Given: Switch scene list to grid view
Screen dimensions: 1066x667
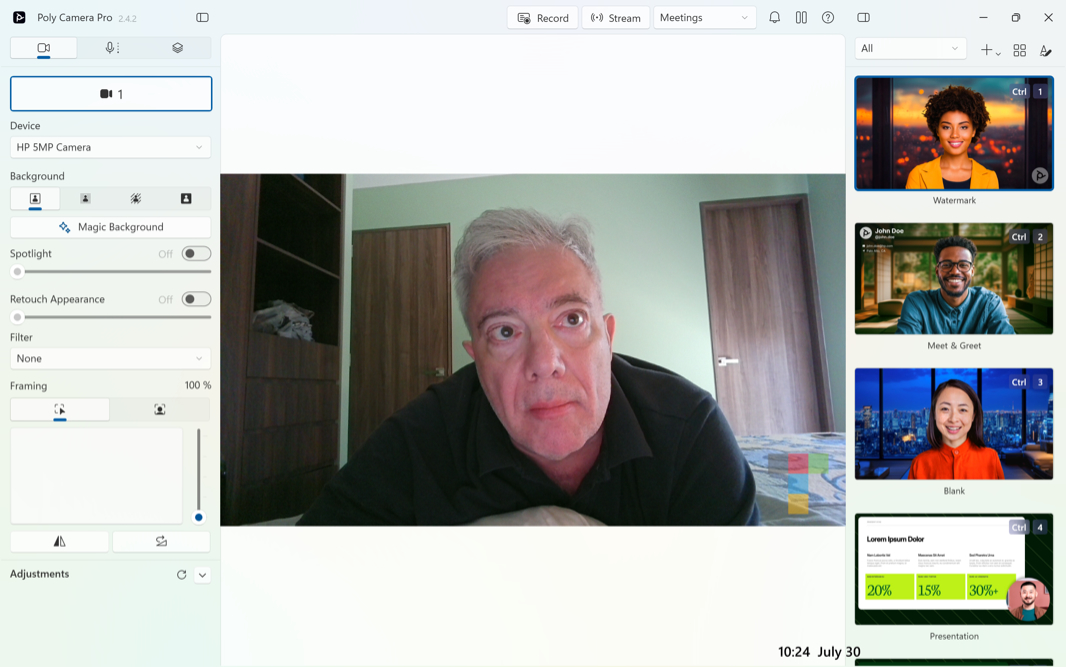Looking at the screenshot, I should coord(1019,50).
